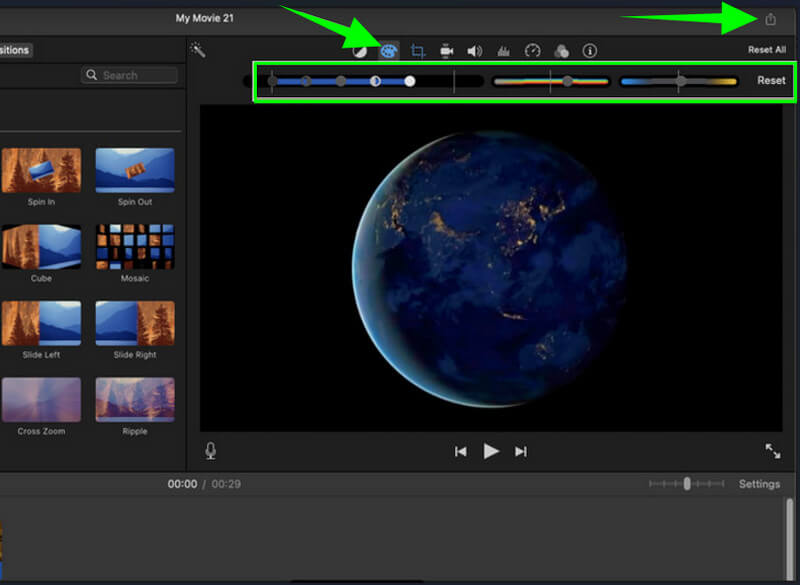Open the Noise Reduction and Equalizer controls
The image size is (800, 585).
click(x=504, y=49)
